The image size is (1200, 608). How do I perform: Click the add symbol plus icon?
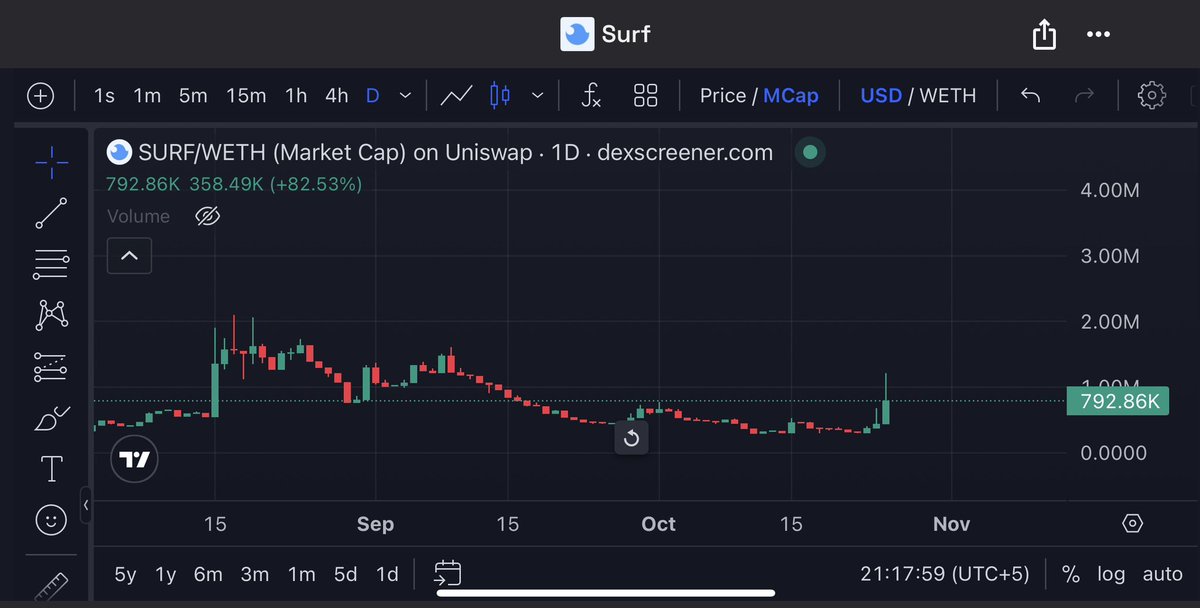click(x=40, y=96)
